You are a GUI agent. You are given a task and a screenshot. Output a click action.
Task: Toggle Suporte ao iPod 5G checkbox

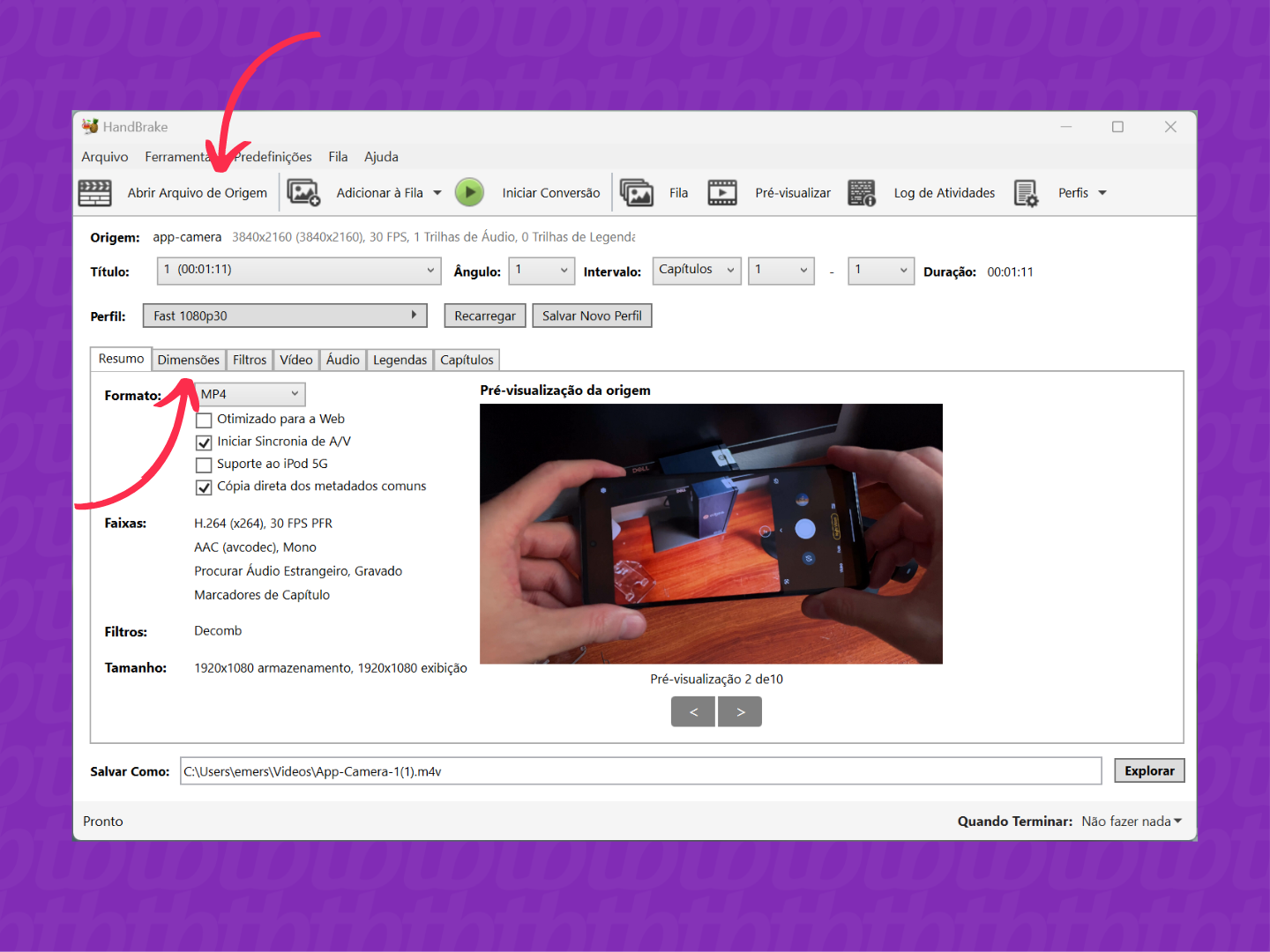point(204,465)
